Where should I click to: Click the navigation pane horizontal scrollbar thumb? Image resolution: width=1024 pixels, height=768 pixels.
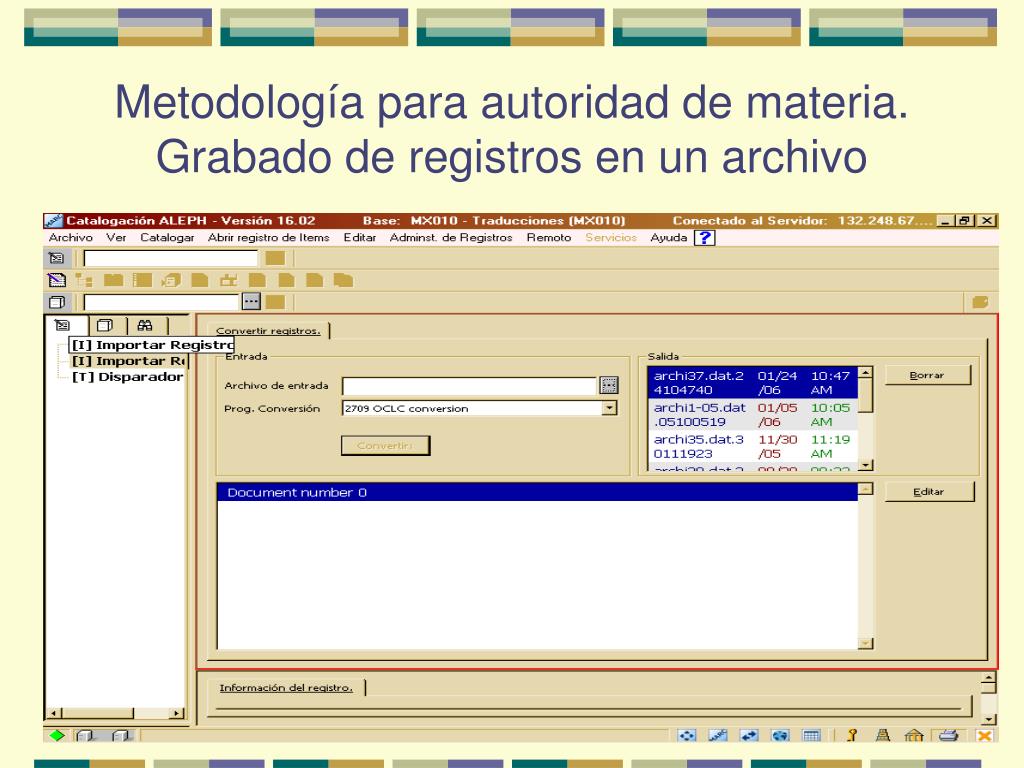pos(98,713)
